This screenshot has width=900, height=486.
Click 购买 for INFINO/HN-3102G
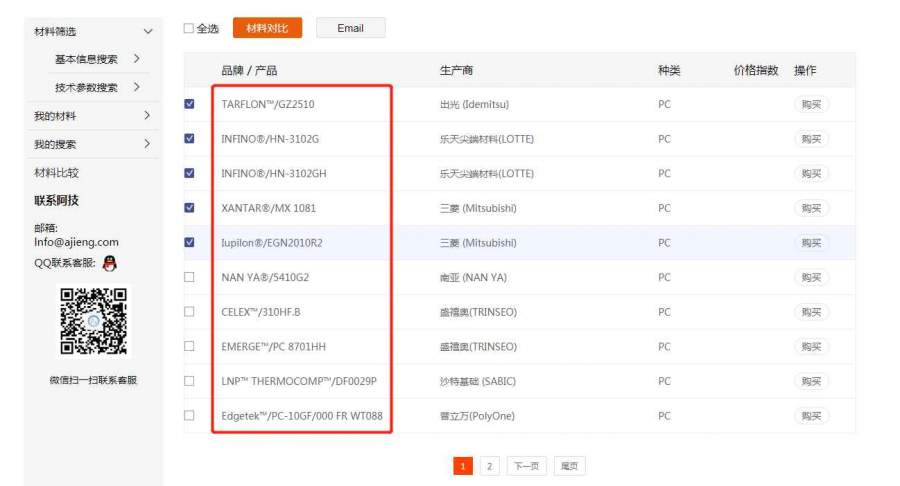pos(811,139)
